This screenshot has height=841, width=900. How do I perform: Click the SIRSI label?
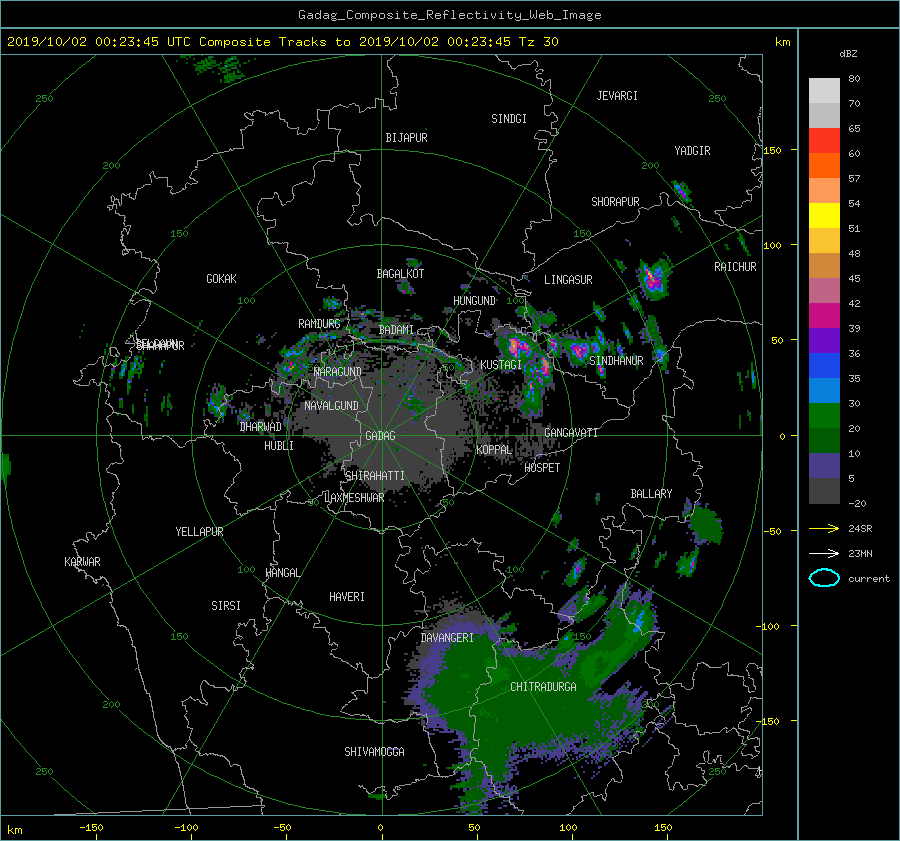tap(226, 606)
